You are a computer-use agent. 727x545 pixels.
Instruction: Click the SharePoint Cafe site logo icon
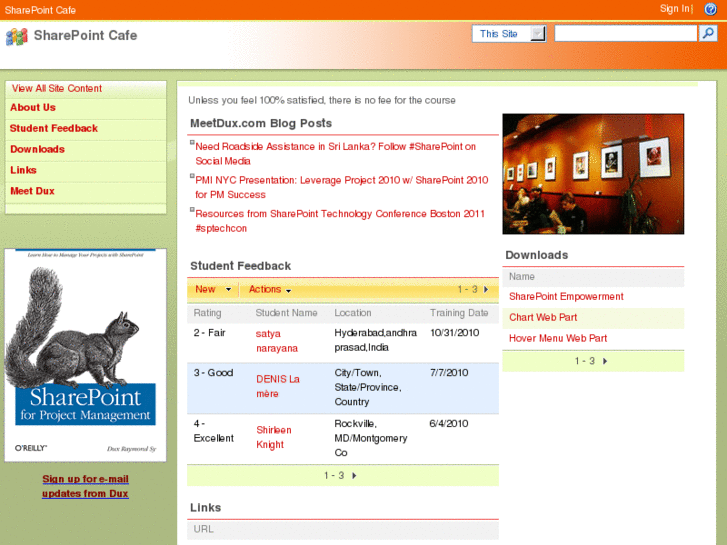click(17, 37)
